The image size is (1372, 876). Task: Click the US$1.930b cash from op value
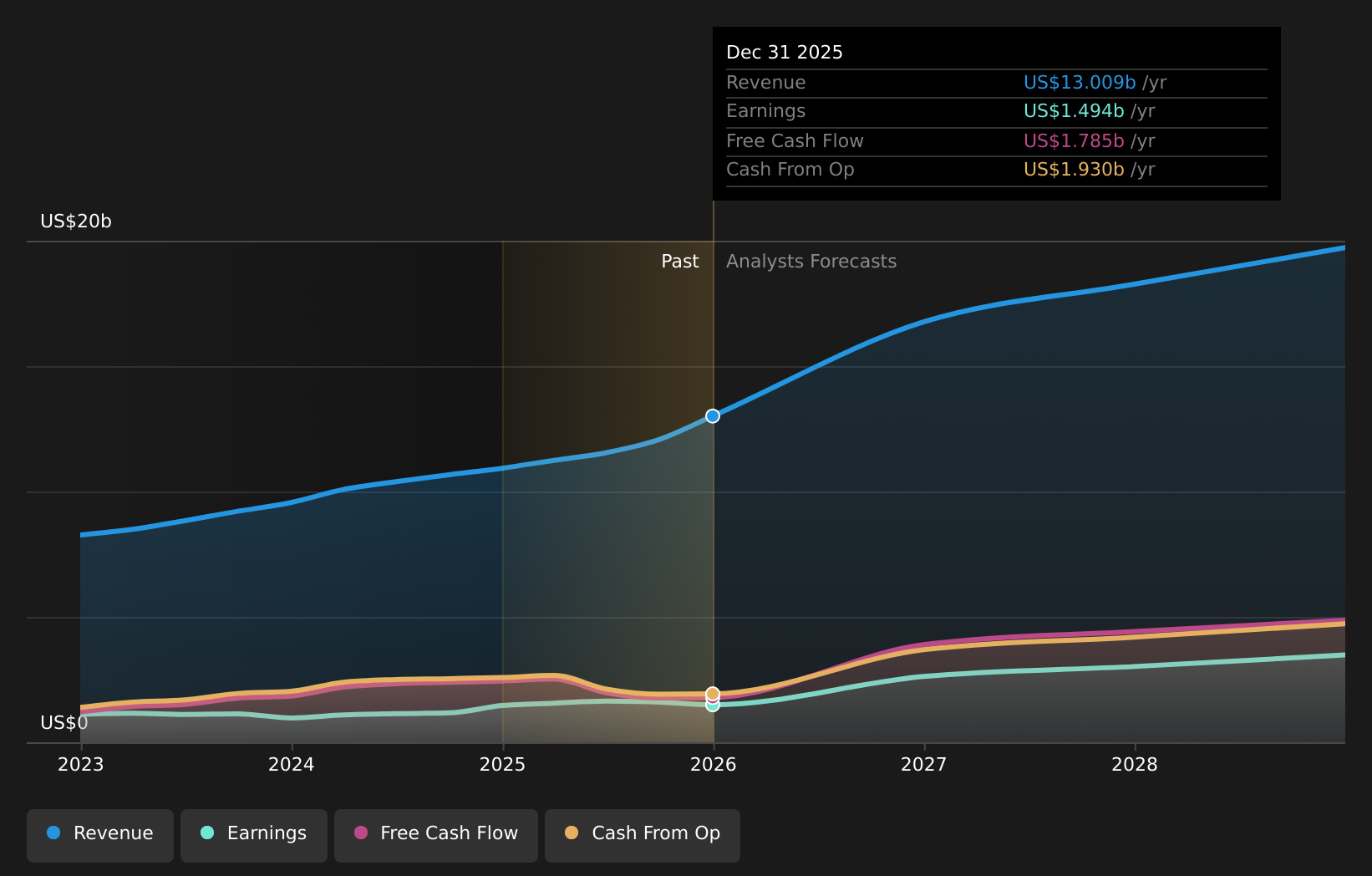pos(1074,170)
